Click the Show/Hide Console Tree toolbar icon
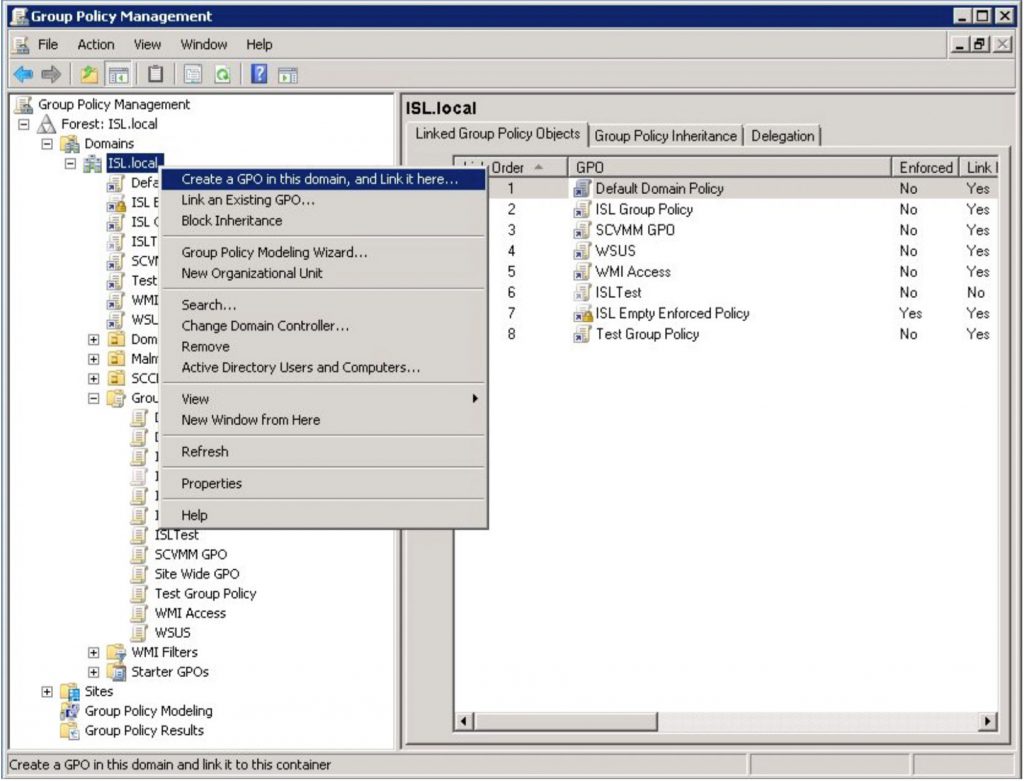Viewport: 1024px width, 781px height. pos(117,75)
